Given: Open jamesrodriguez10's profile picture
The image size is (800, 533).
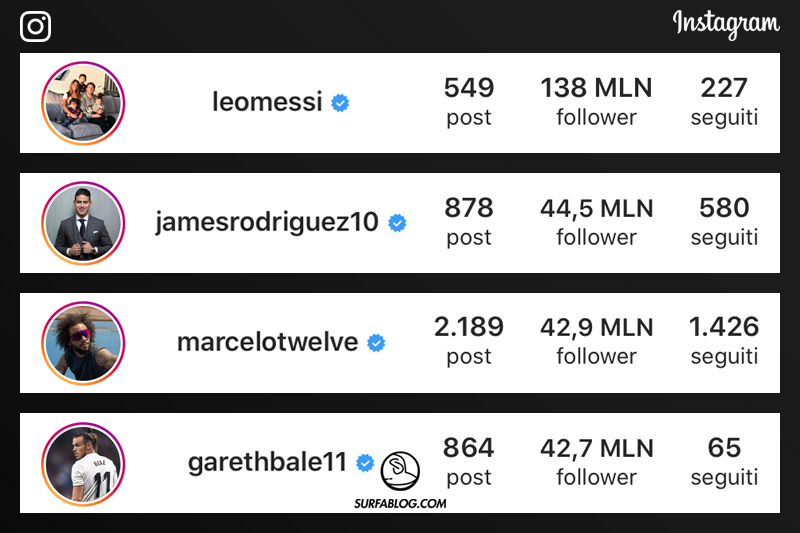Looking at the screenshot, I should tap(83, 223).
